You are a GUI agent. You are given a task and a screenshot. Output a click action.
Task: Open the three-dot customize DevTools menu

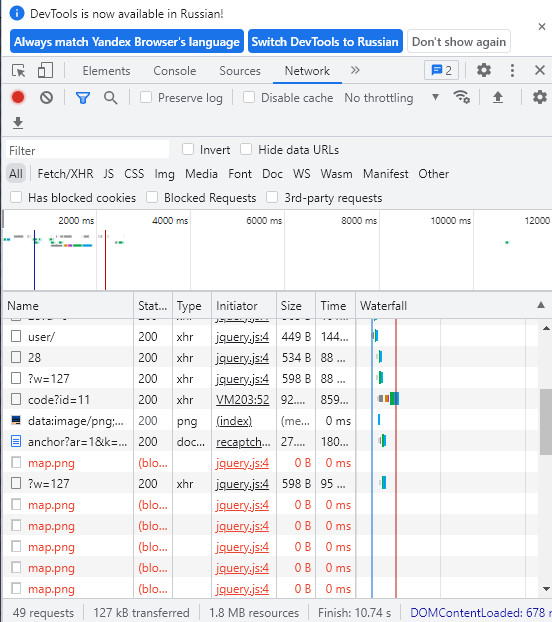click(512, 71)
